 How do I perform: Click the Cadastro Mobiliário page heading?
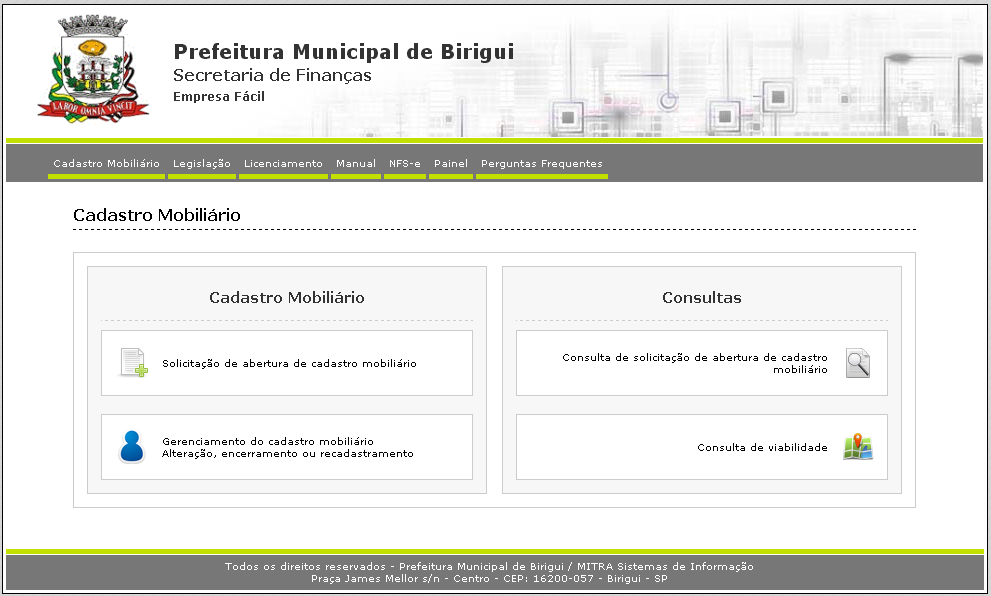tap(157, 215)
